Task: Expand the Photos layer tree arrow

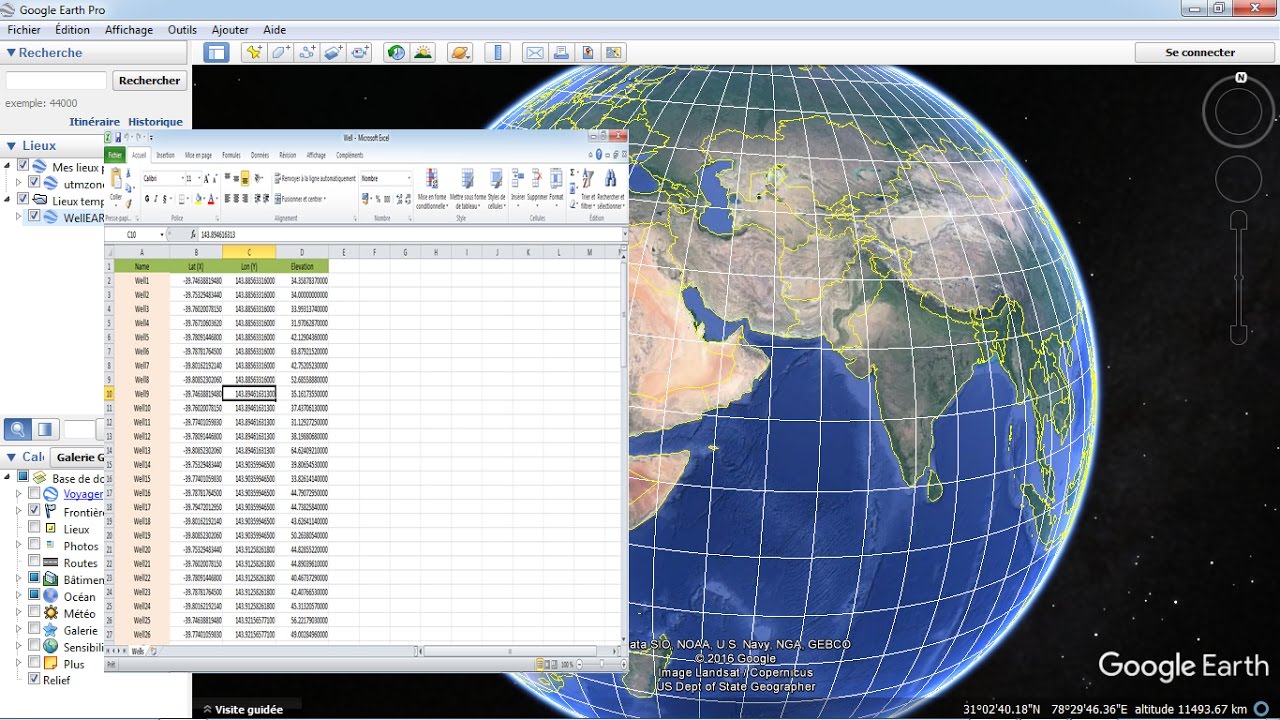Action: (19, 545)
